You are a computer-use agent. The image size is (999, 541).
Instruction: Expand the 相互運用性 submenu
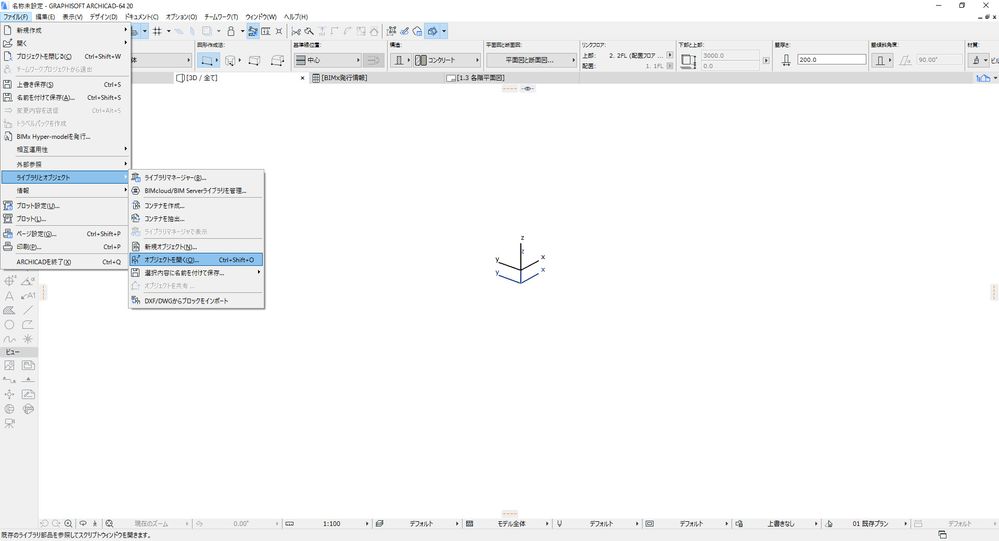coord(65,149)
